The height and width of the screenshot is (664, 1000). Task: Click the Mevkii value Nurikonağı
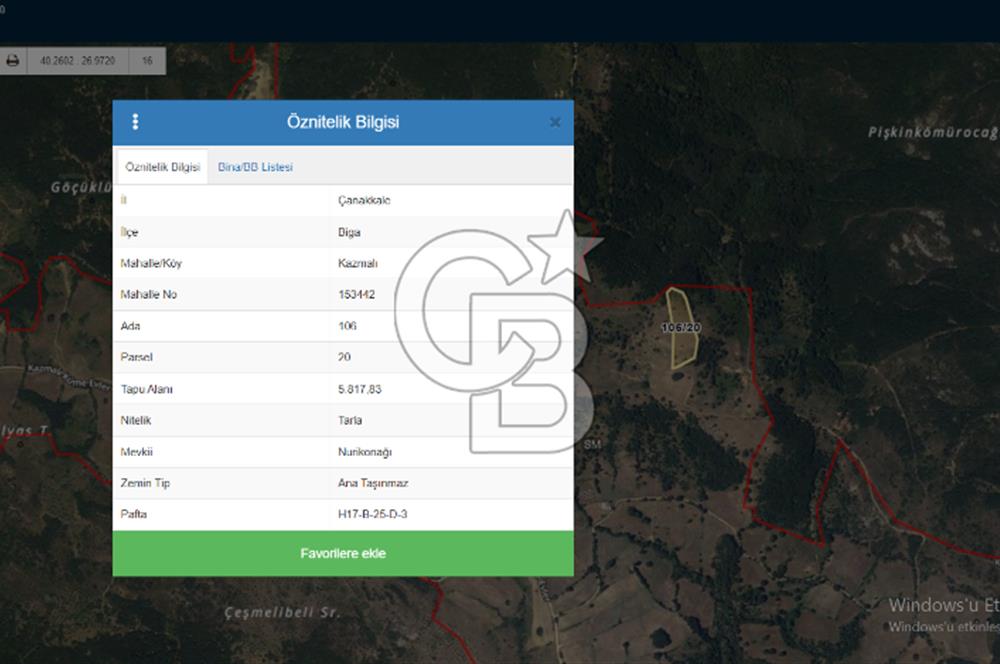tap(365, 452)
